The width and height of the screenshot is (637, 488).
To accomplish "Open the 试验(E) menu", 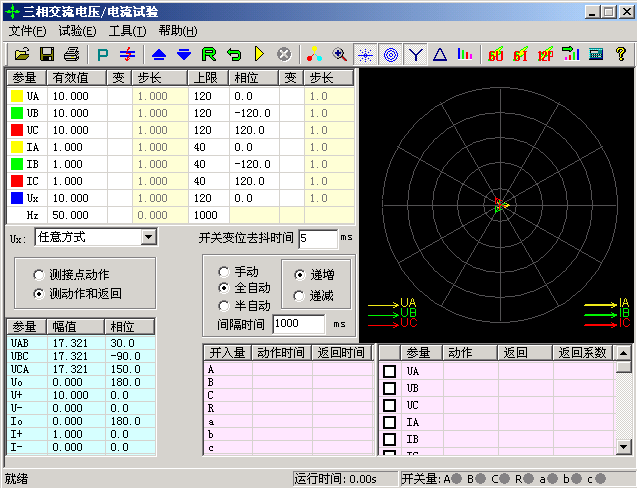I will (77, 31).
